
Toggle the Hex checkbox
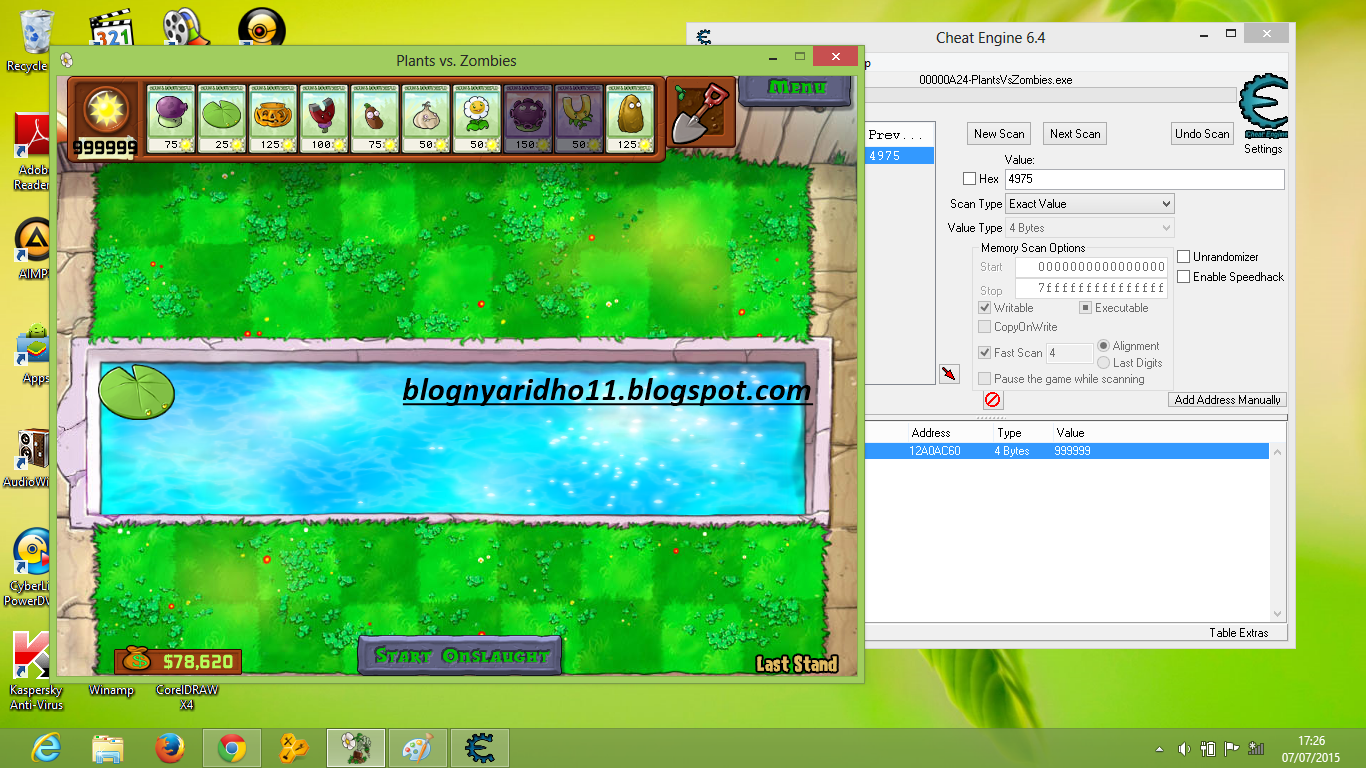(x=969, y=179)
